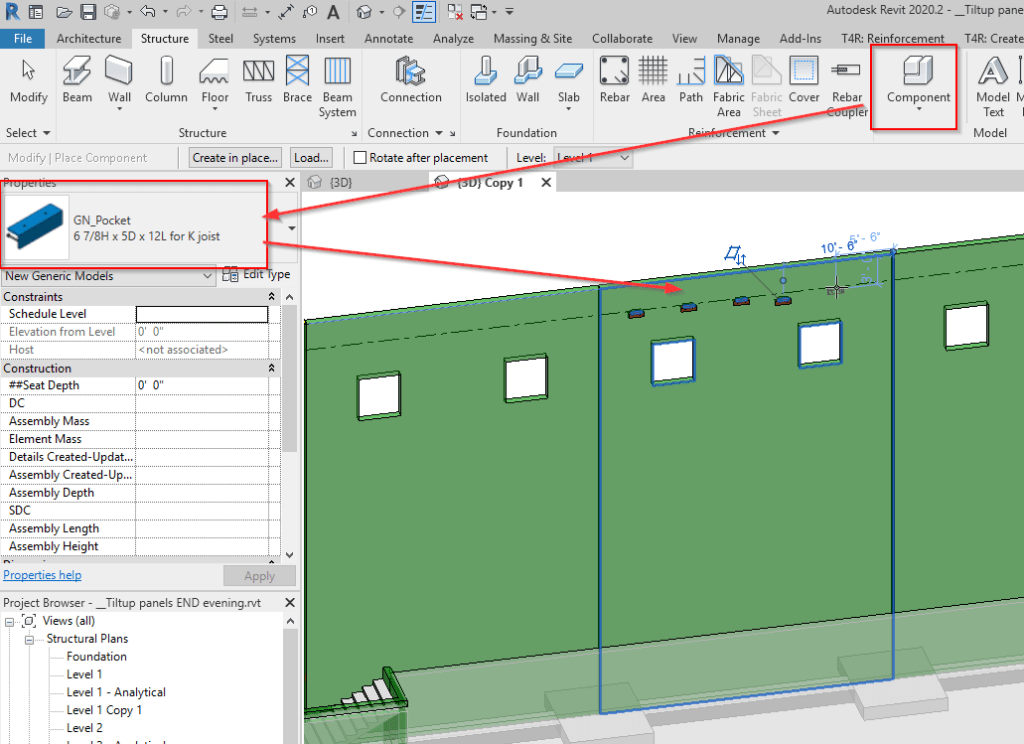Click the Connection tool icon
This screenshot has width=1024, height=744.
[x=411, y=80]
